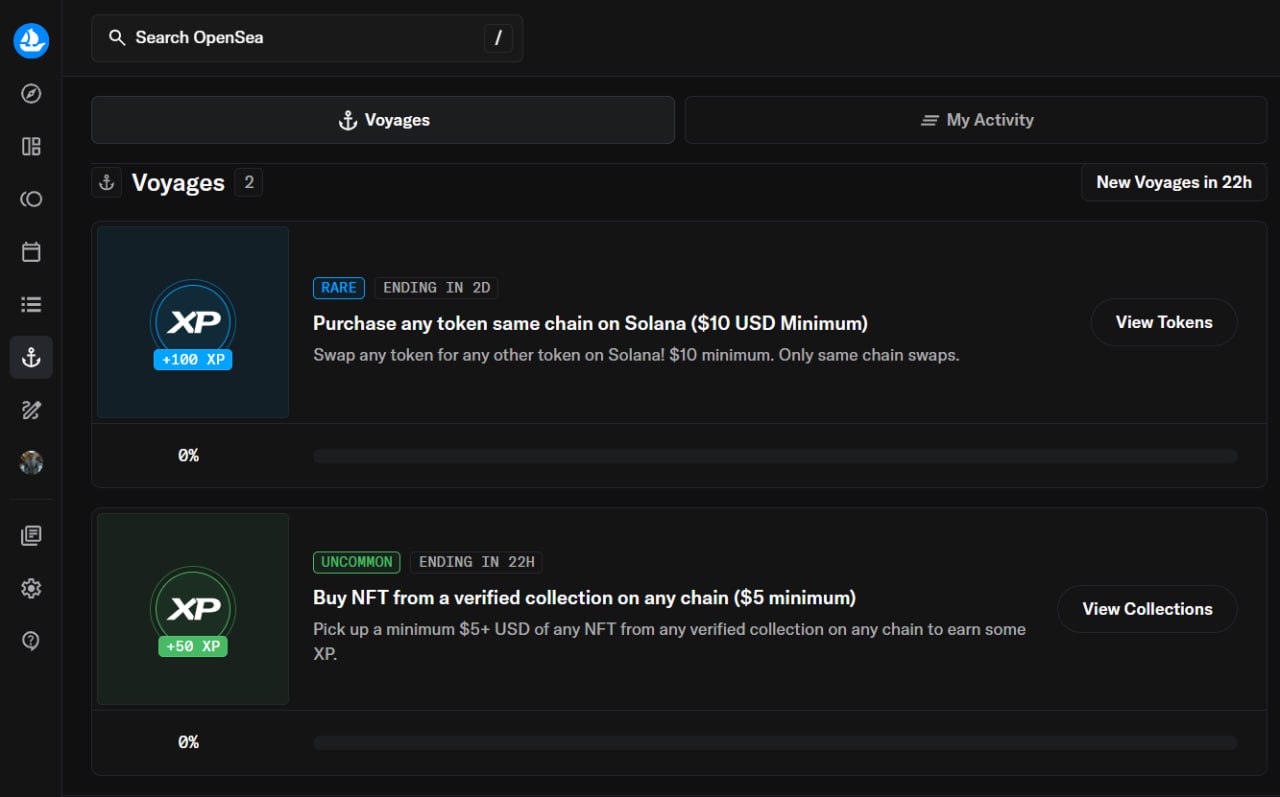Open the calendar drops icon in sidebar
This screenshot has width=1280, height=797.
point(31,252)
